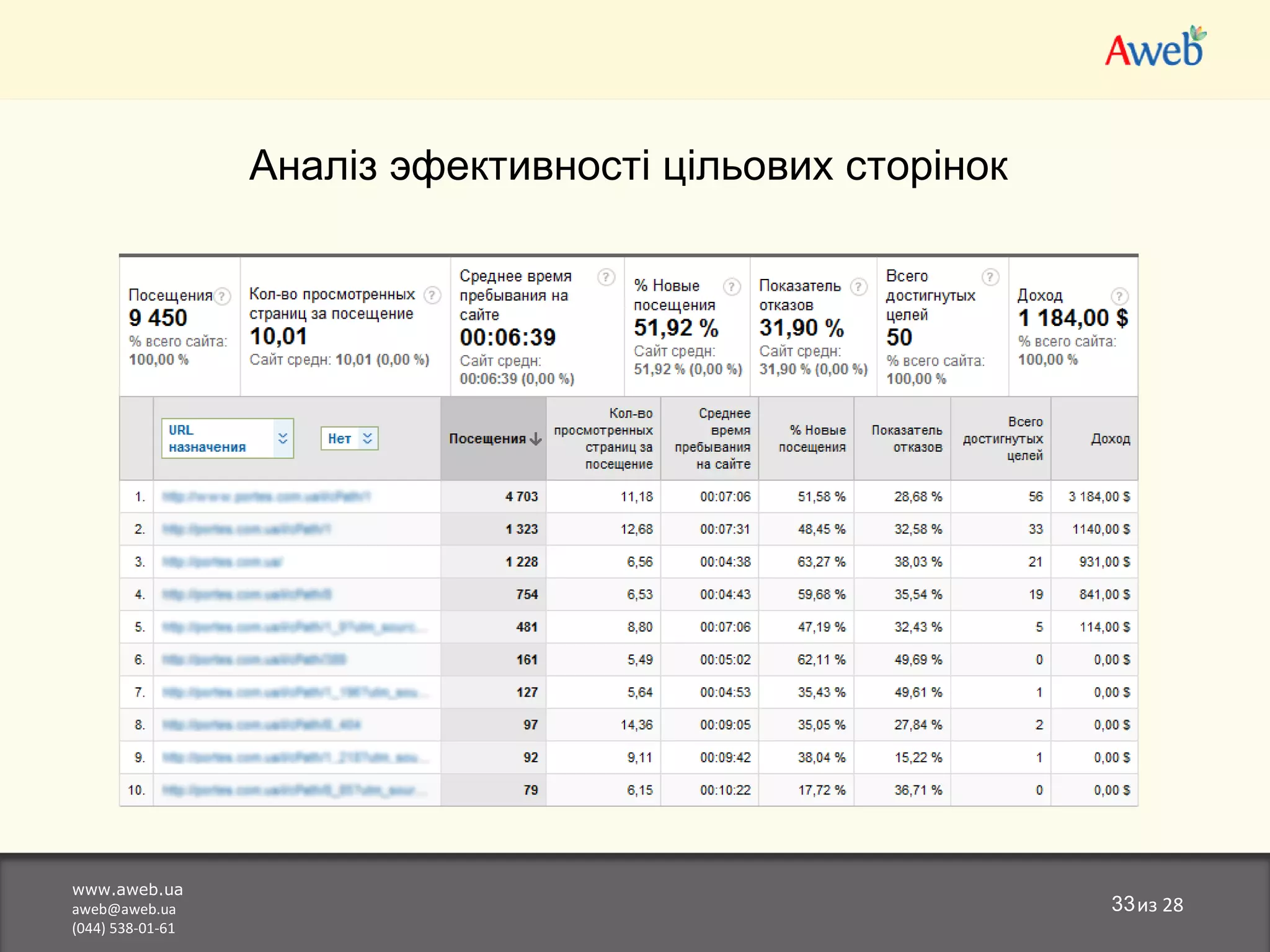1270x952 pixels.
Task: Click time on site 00:09:05
Action: point(725,725)
